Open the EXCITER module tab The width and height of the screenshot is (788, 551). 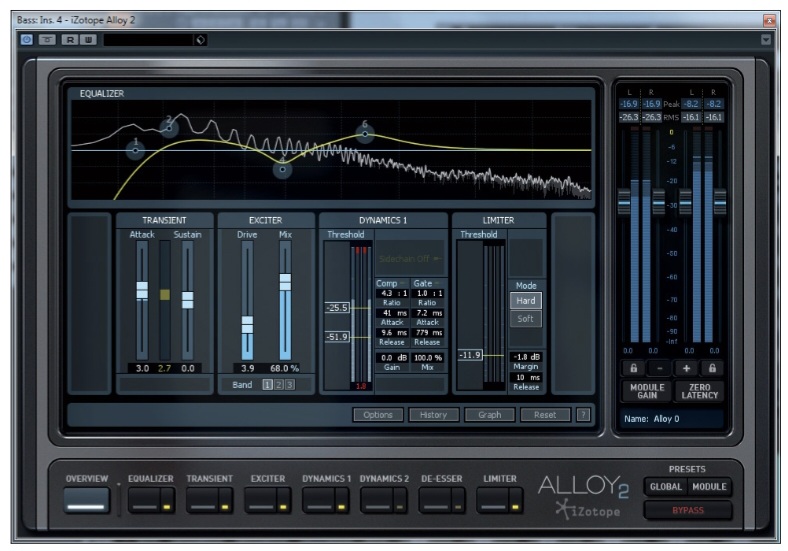261,501
